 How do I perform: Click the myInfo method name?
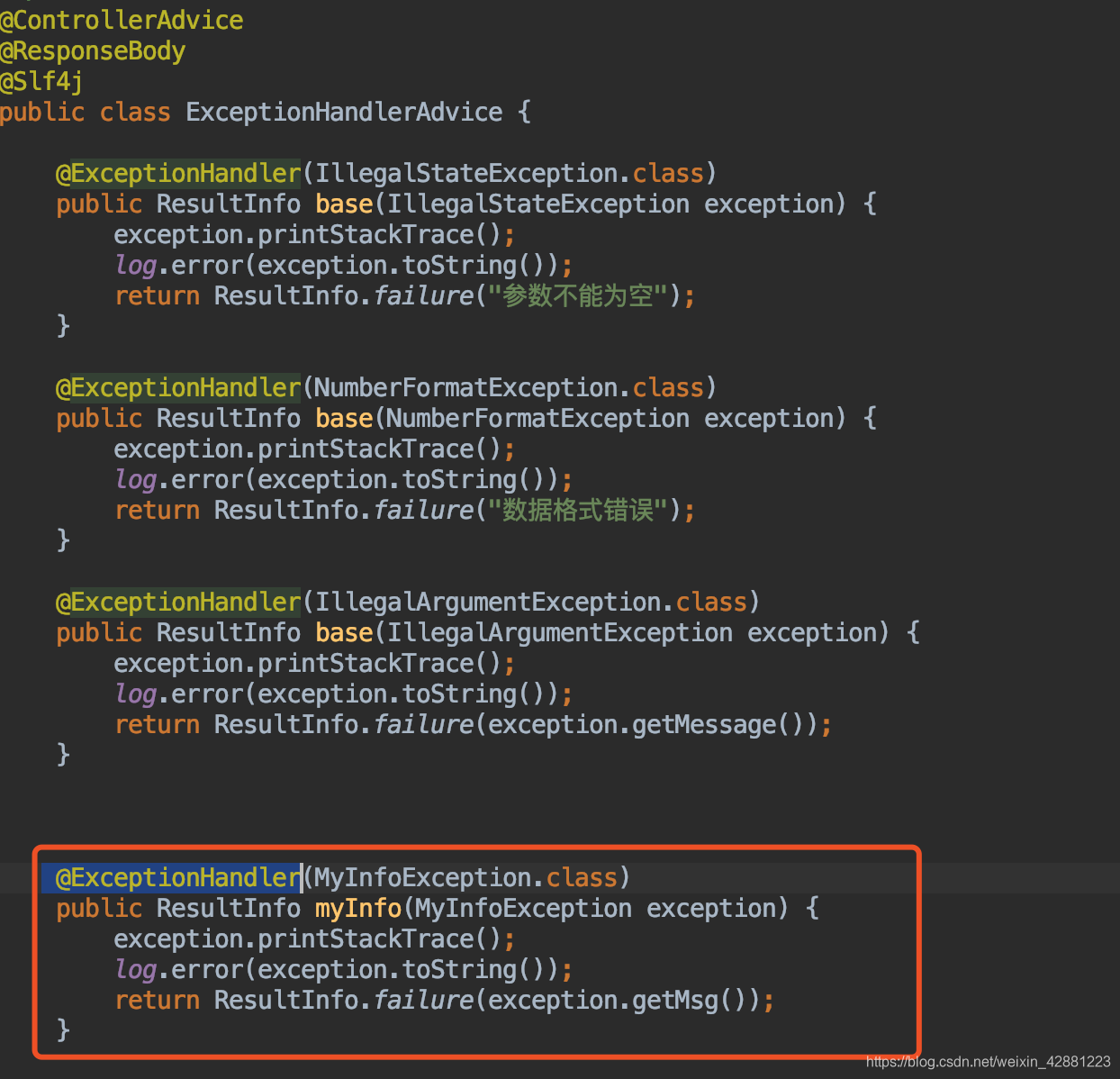tap(358, 908)
